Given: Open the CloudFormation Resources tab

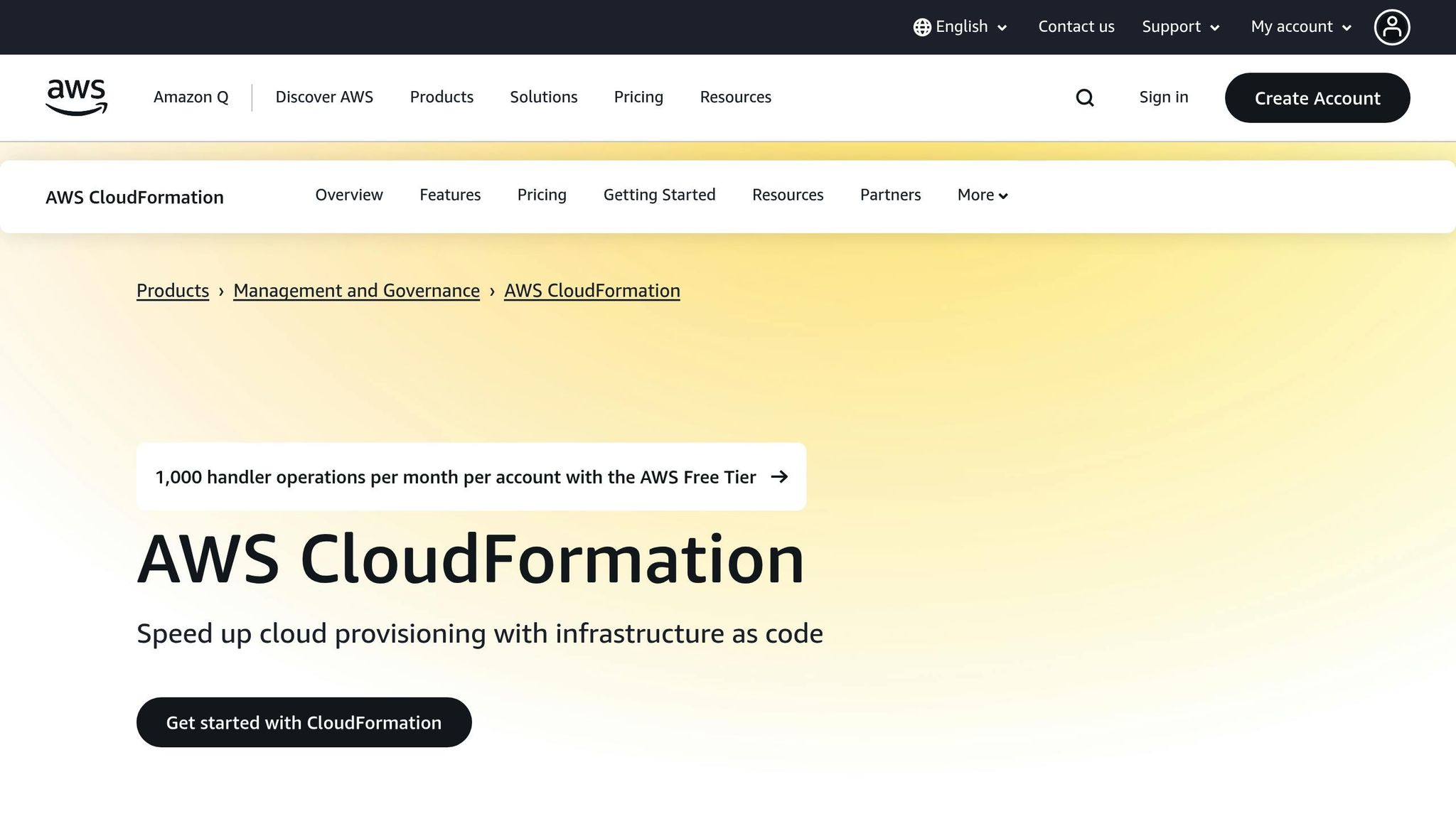Looking at the screenshot, I should 788,195.
